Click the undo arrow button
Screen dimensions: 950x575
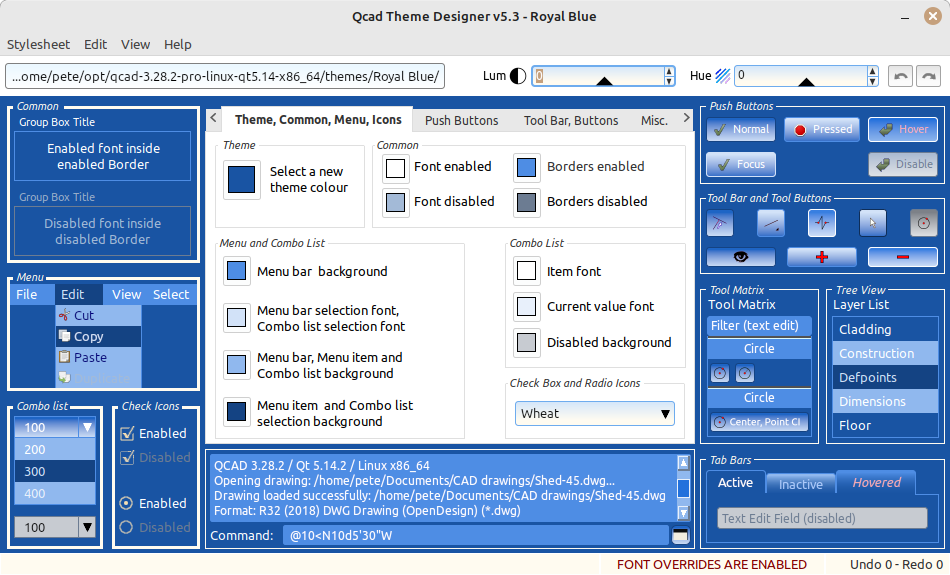coord(900,76)
